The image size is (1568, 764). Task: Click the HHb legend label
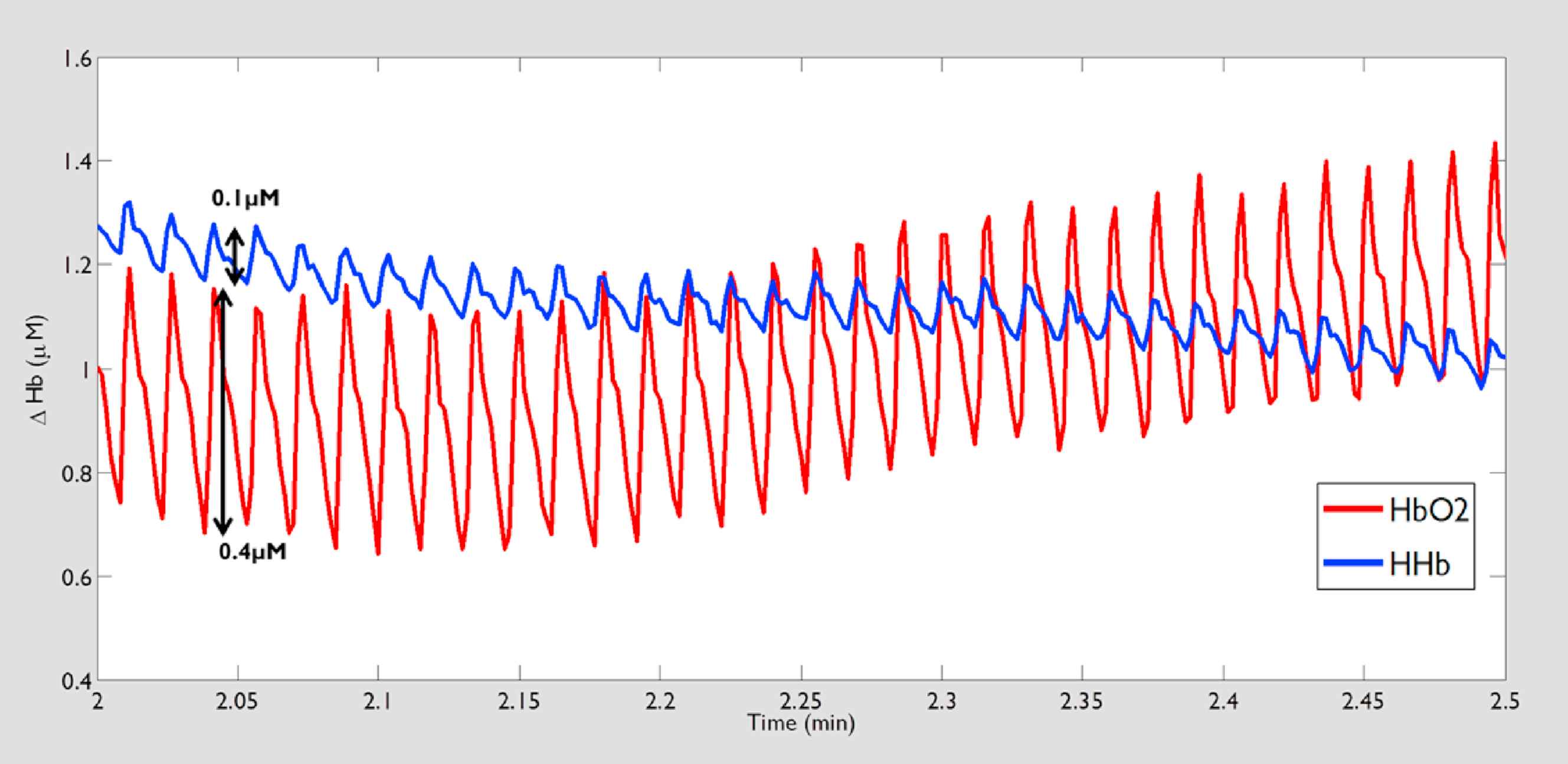click(1419, 564)
